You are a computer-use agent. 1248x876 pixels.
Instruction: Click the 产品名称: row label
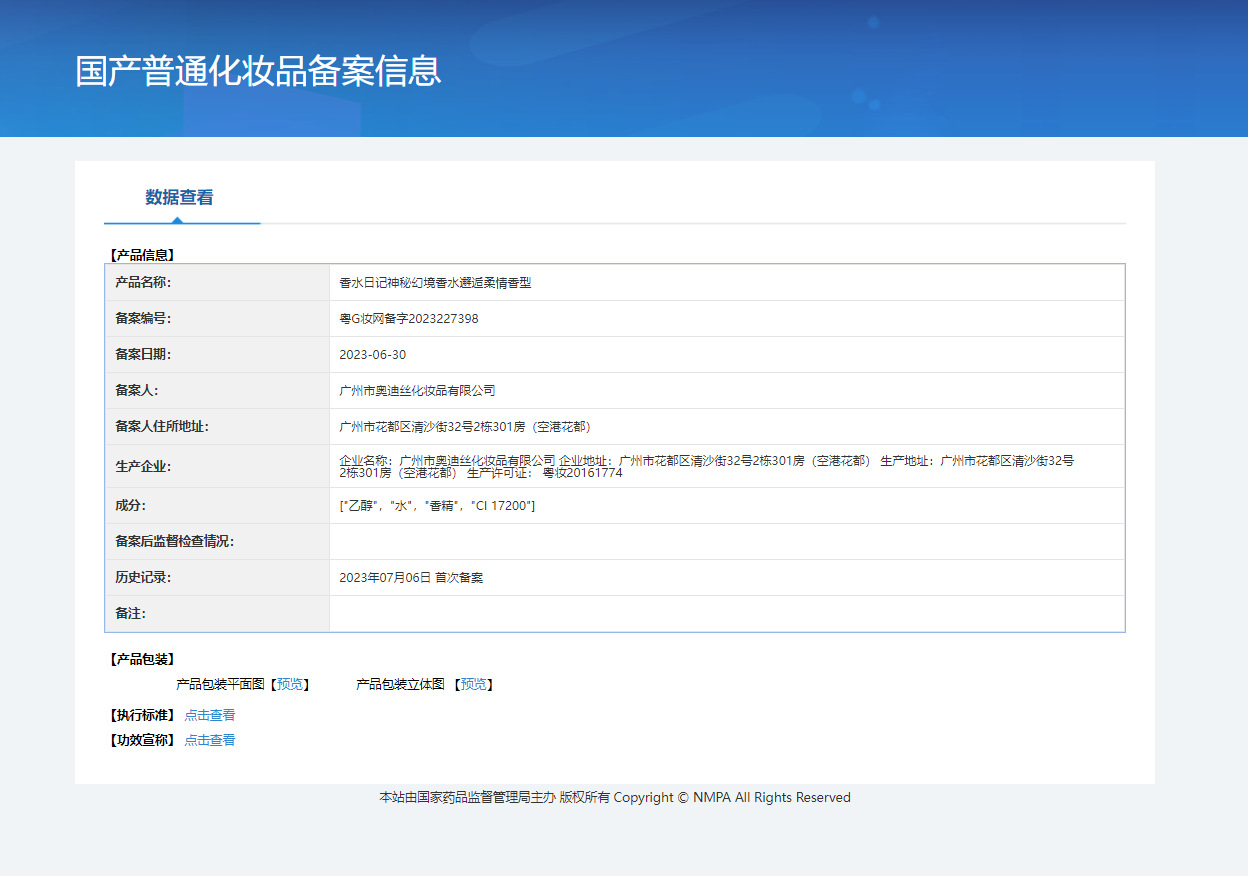tap(143, 283)
